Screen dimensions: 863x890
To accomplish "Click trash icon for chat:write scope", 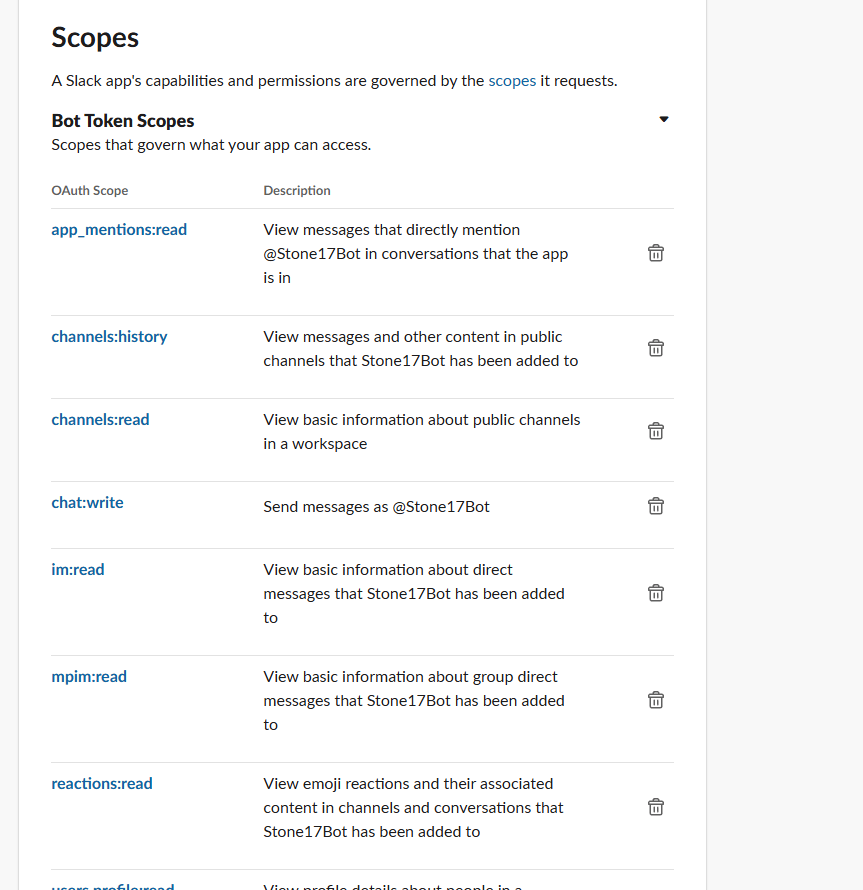I will pyautogui.click(x=656, y=506).
